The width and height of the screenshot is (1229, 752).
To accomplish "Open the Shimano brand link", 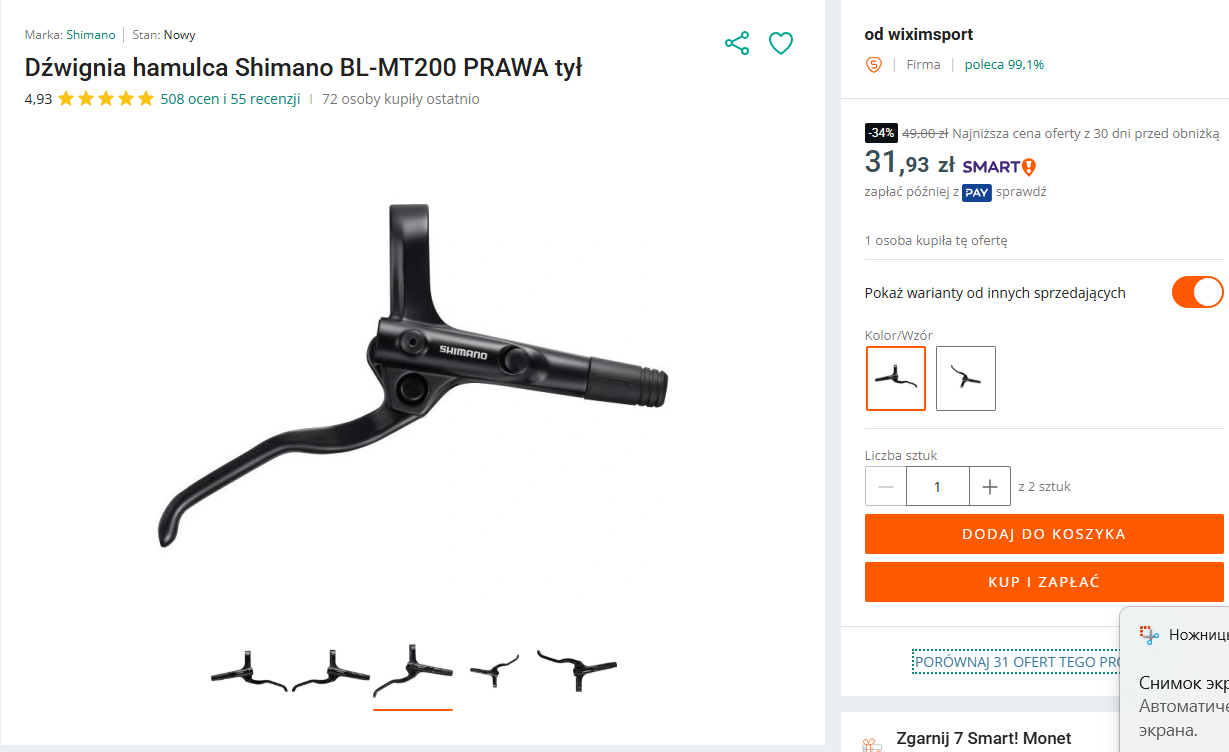I will coord(91,35).
